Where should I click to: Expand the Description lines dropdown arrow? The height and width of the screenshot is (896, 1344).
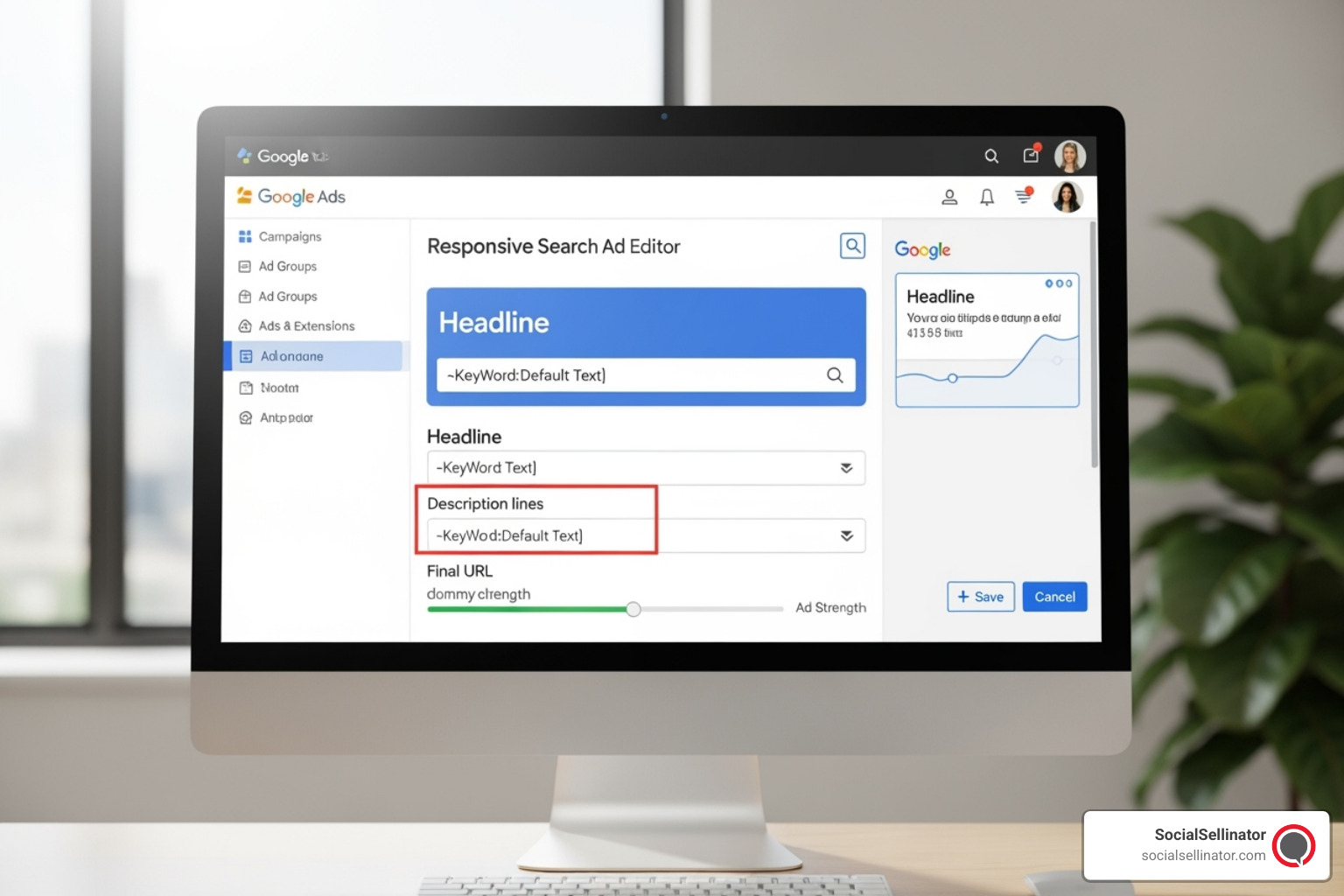pos(846,535)
